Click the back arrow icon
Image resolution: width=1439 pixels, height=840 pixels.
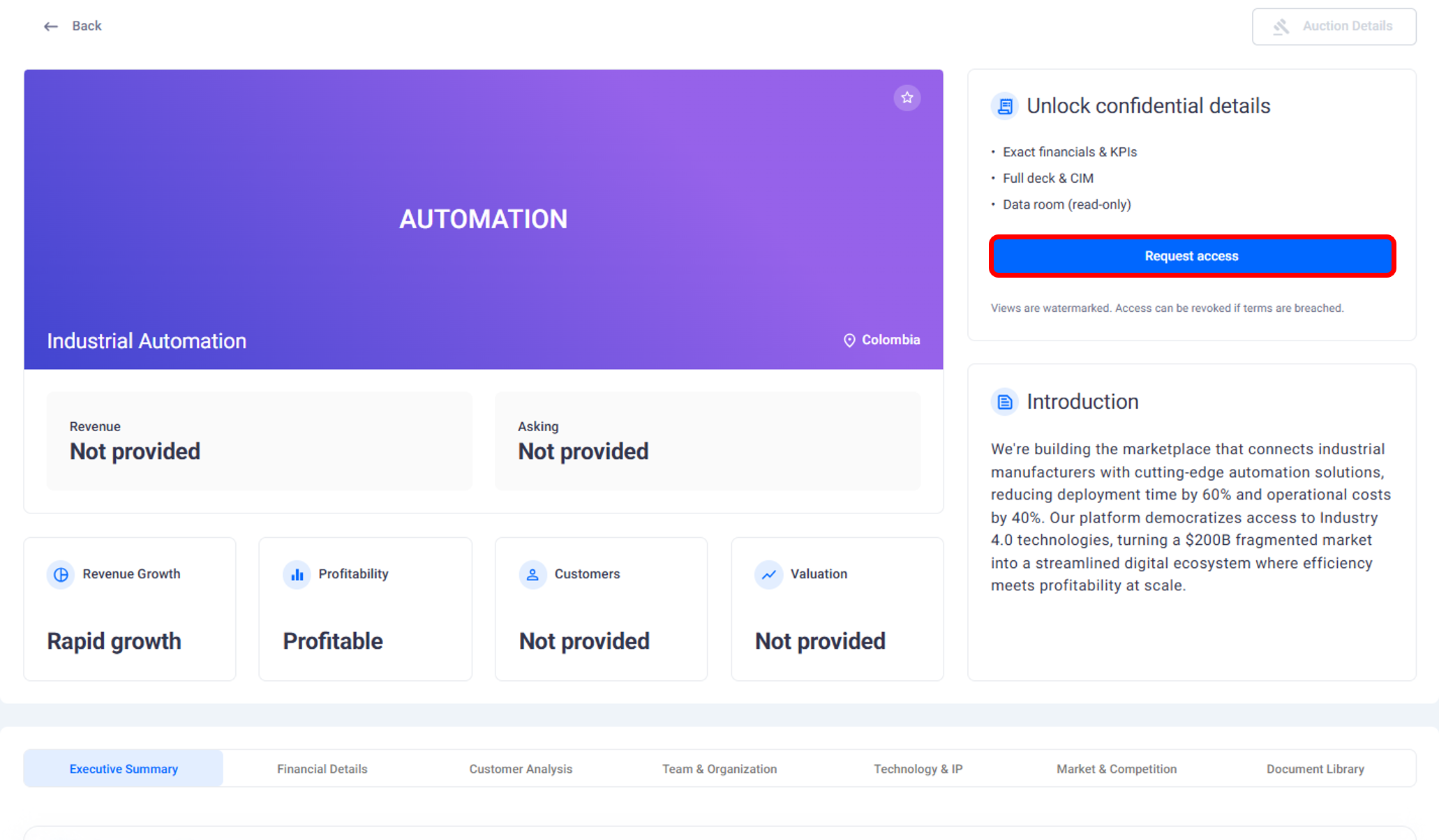coord(50,27)
